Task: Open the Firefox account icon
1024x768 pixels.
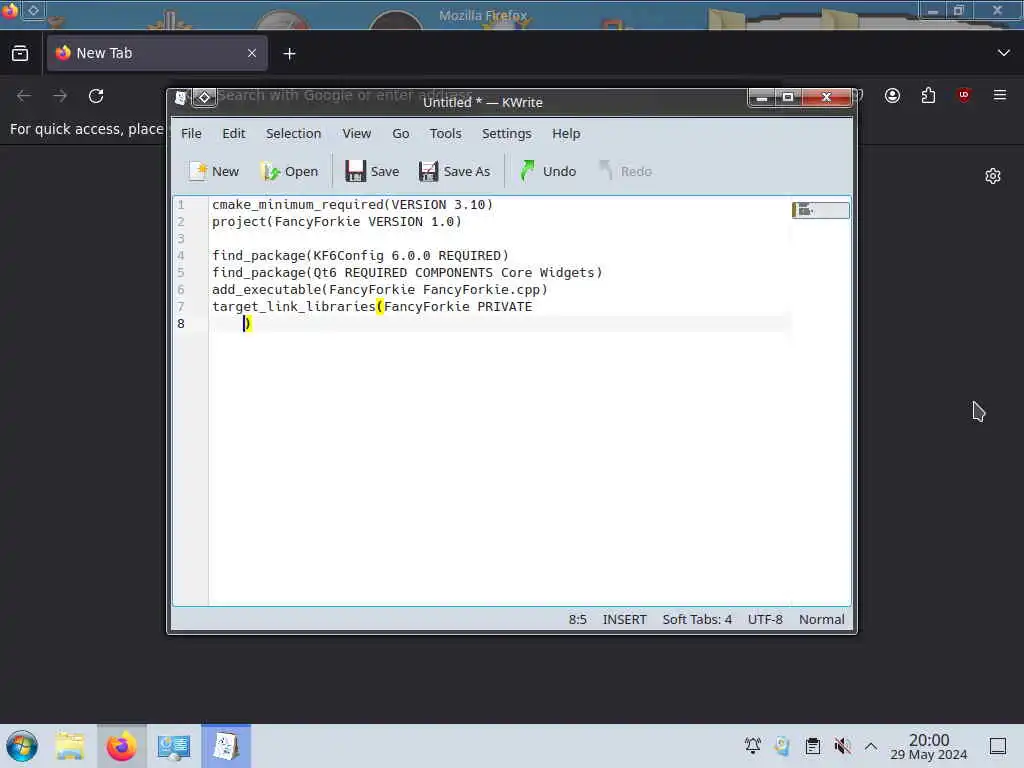Action: click(x=892, y=96)
